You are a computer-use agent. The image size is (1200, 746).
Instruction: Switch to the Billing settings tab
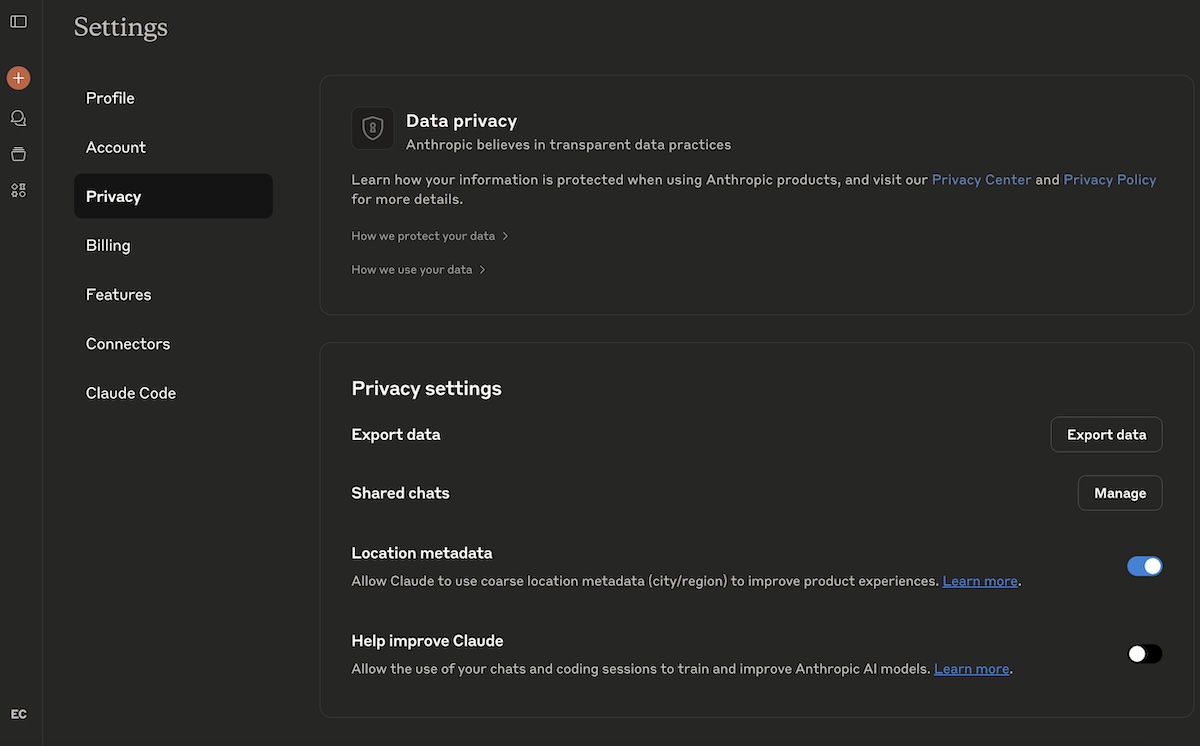coord(108,245)
